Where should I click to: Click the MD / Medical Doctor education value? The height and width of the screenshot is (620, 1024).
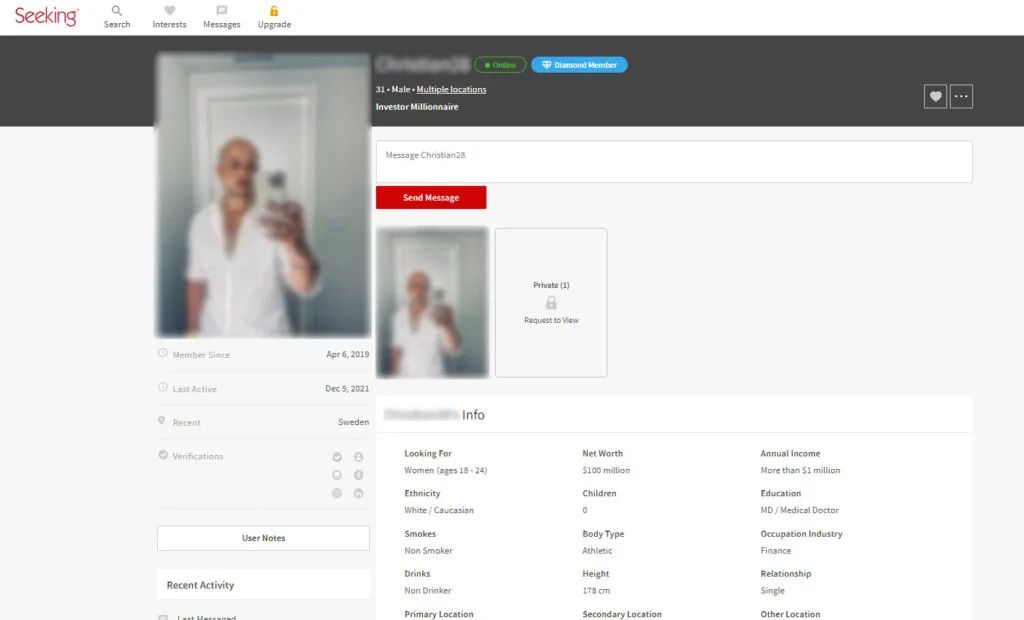799,510
